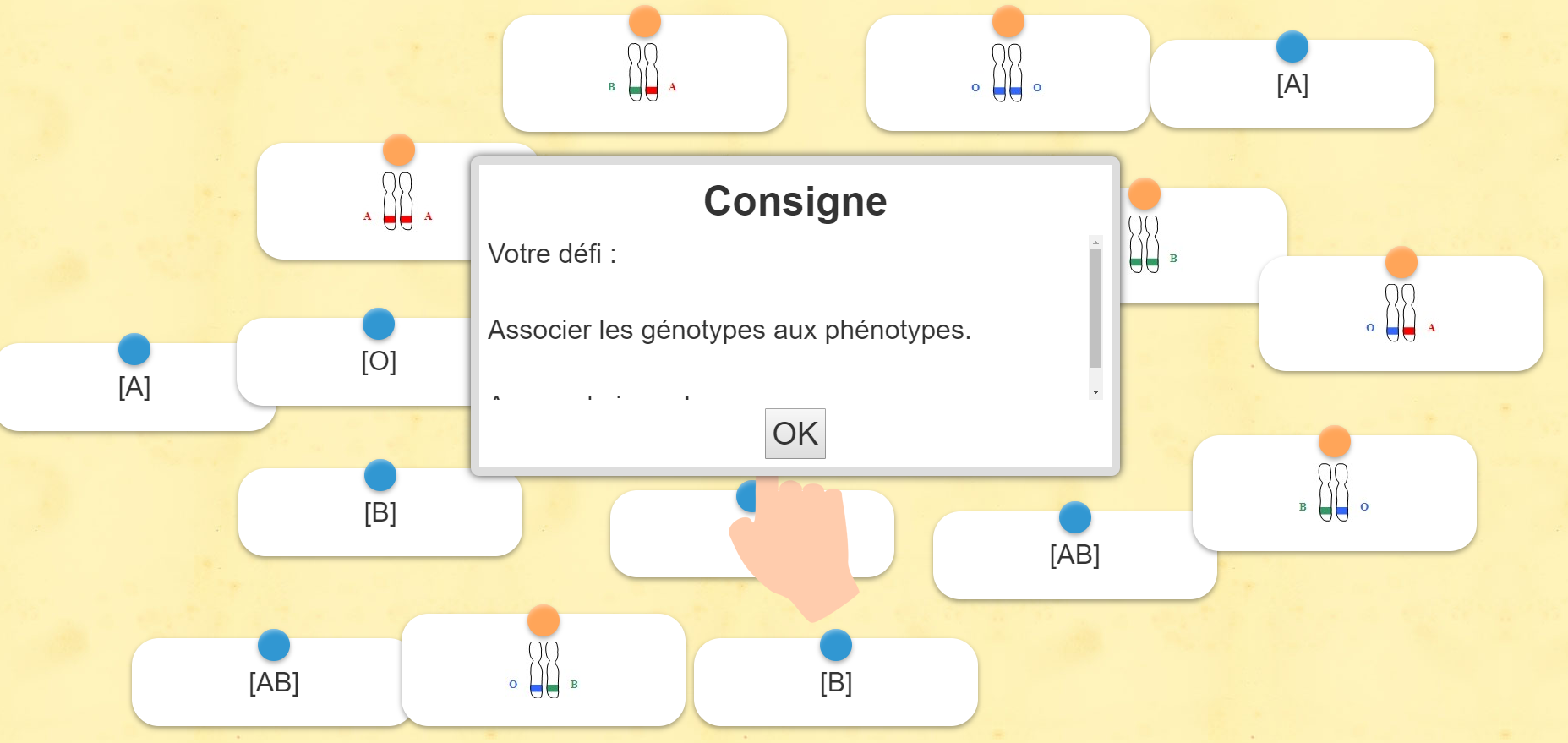Click the [B] phenotype card below [O]
This screenshot has width=1568, height=743.
click(x=380, y=512)
